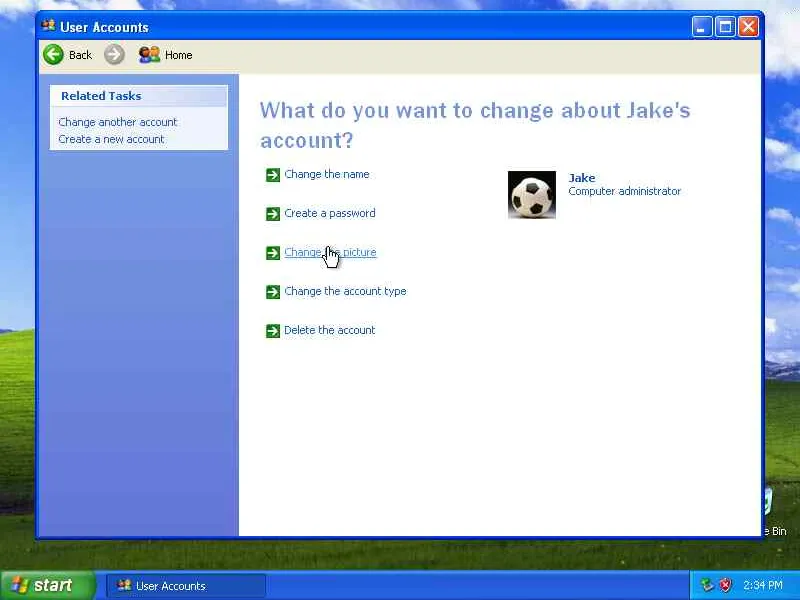Viewport: 800px width, 600px height.
Task: Click the Jake account name text
Action: pos(582,178)
